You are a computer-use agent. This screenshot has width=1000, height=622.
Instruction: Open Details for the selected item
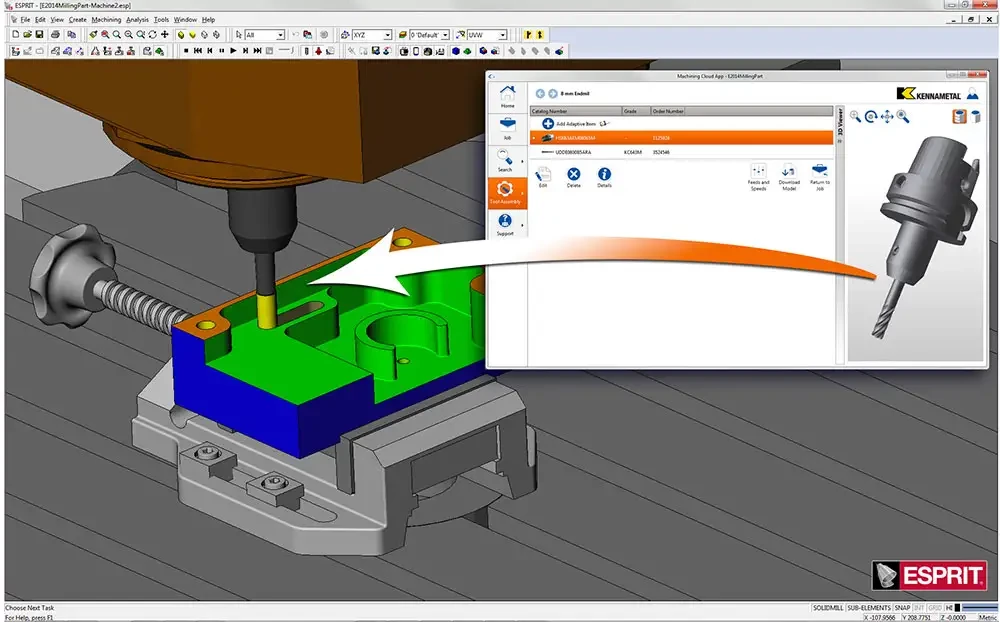[x=604, y=177]
